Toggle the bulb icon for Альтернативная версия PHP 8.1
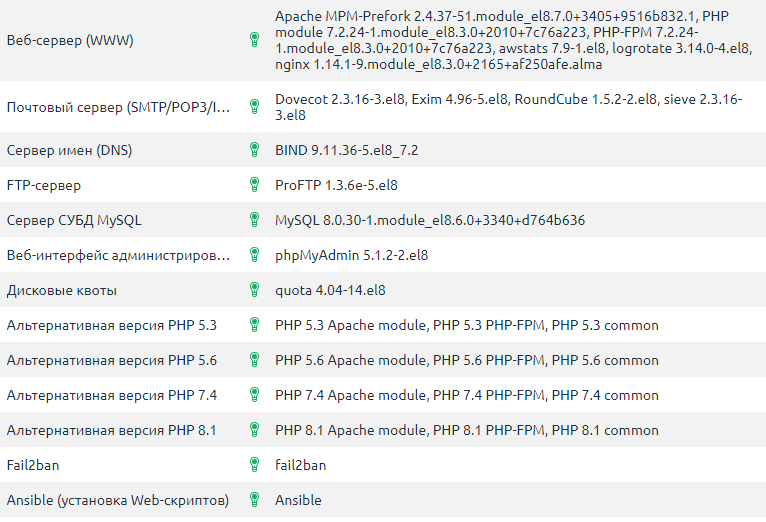This screenshot has width=766, height=522. [254, 430]
